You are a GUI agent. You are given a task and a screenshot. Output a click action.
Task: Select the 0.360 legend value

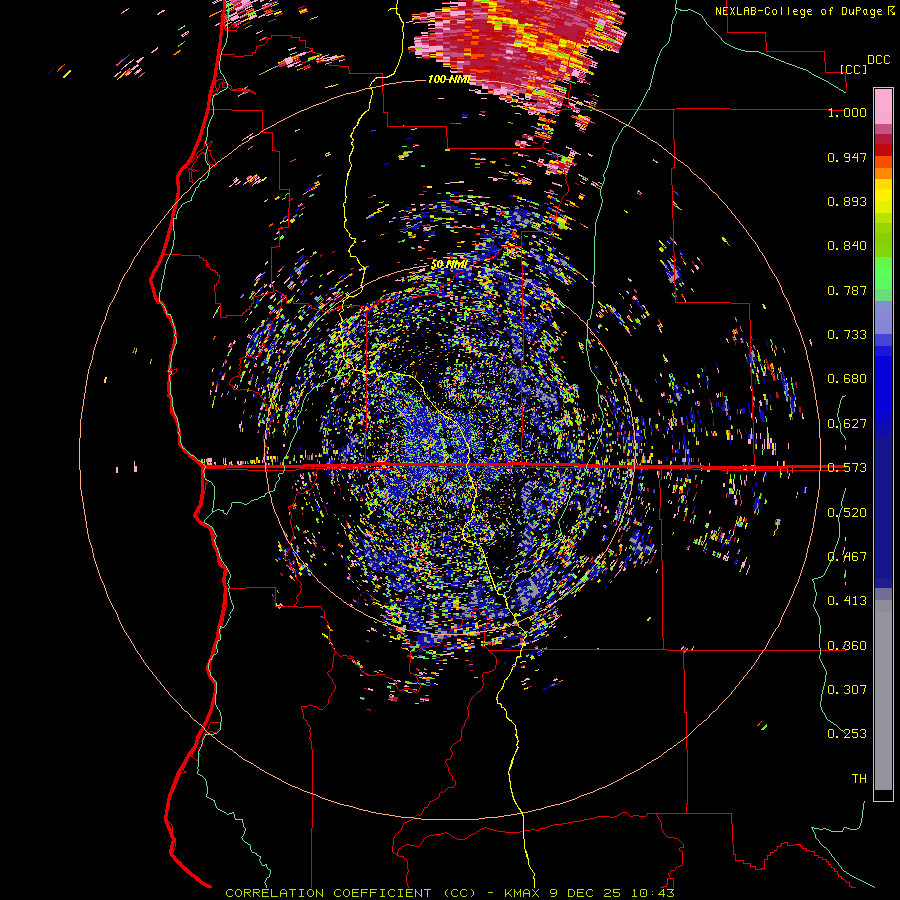[x=847, y=646]
